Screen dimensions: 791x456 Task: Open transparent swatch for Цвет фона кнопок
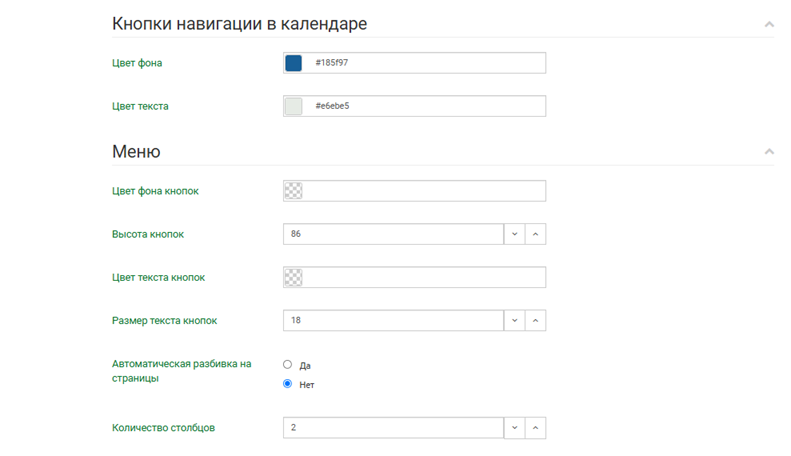293,191
